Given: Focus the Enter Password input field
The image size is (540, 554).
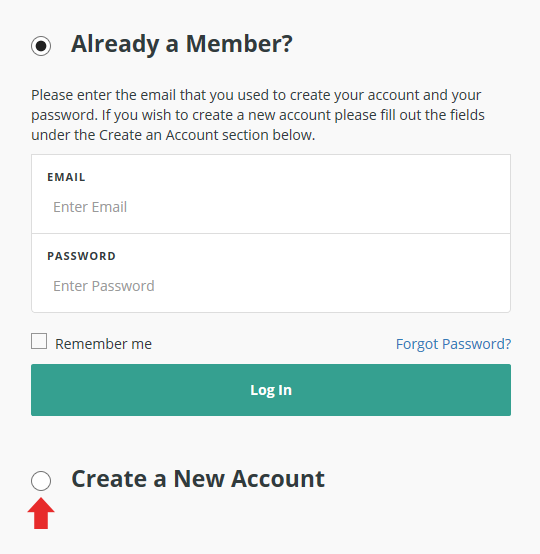Looking at the screenshot, I should (271, 286).
